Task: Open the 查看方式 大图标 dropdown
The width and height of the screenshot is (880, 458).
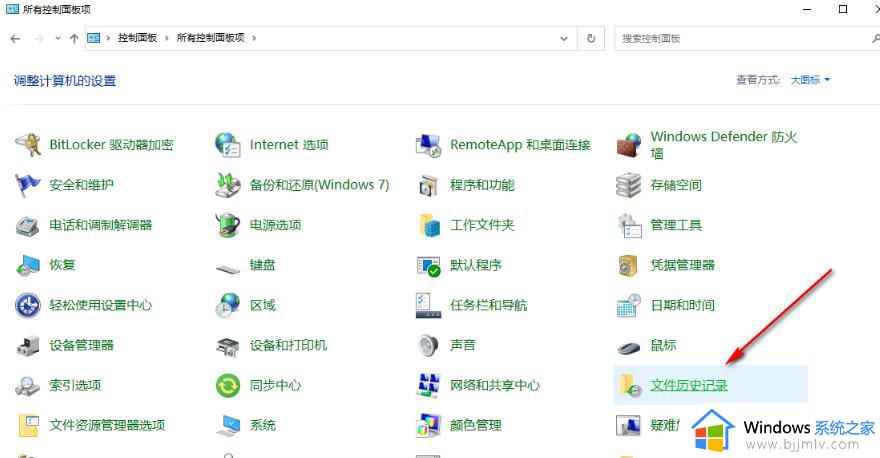Action: click(x=810, y=80)
